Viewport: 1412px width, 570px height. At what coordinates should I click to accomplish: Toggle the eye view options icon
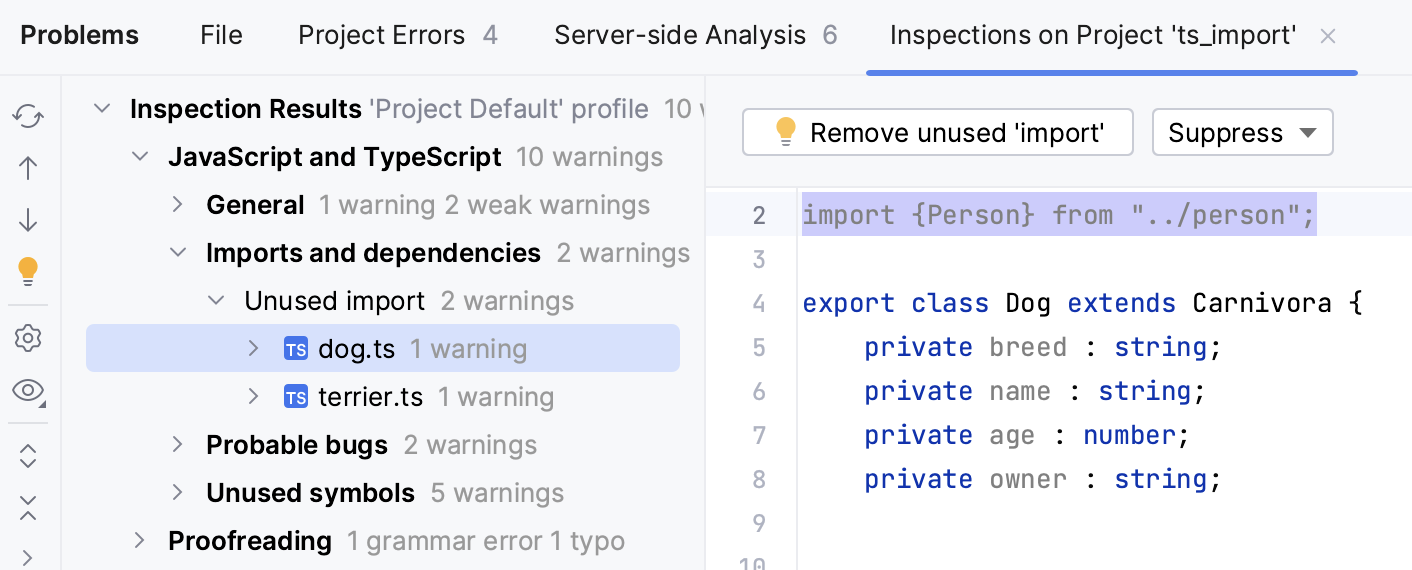[28, 391]
